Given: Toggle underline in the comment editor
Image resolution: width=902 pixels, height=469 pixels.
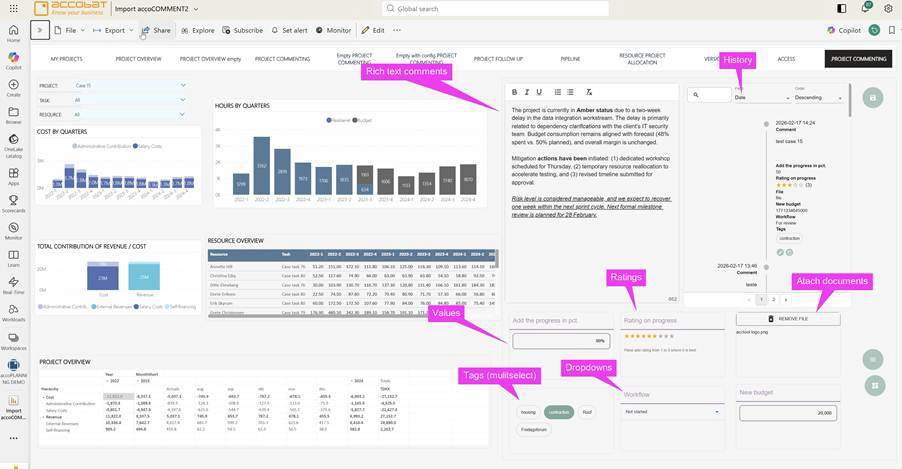Looking at the screenshot, I should pos(540,92).
